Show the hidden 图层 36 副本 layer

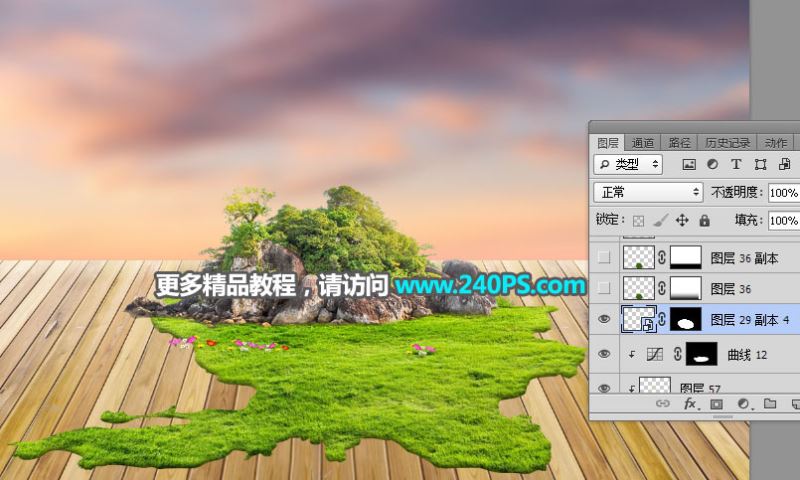click(604, 258)
